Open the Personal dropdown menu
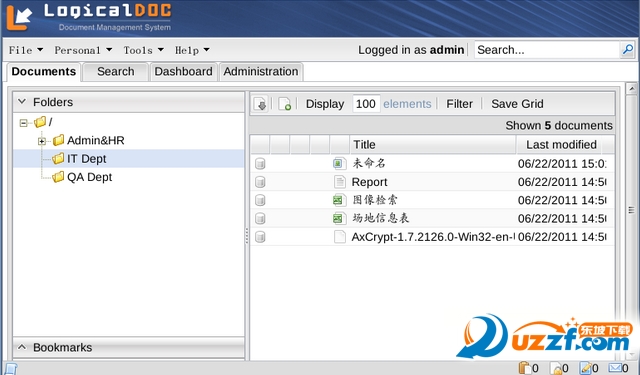 (x=83, y=50)
